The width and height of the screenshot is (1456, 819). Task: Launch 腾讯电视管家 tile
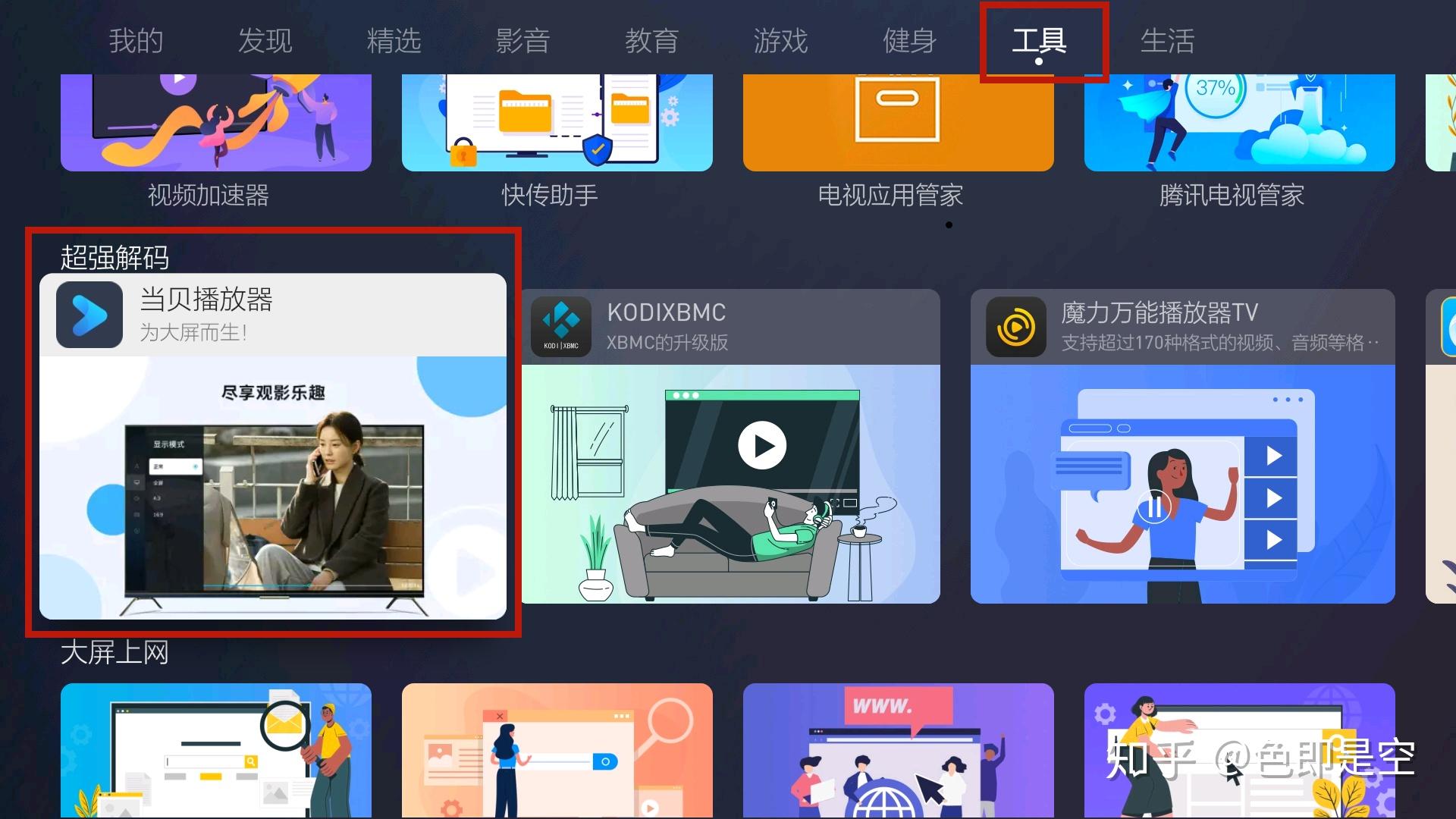(x=1239, y=122)
